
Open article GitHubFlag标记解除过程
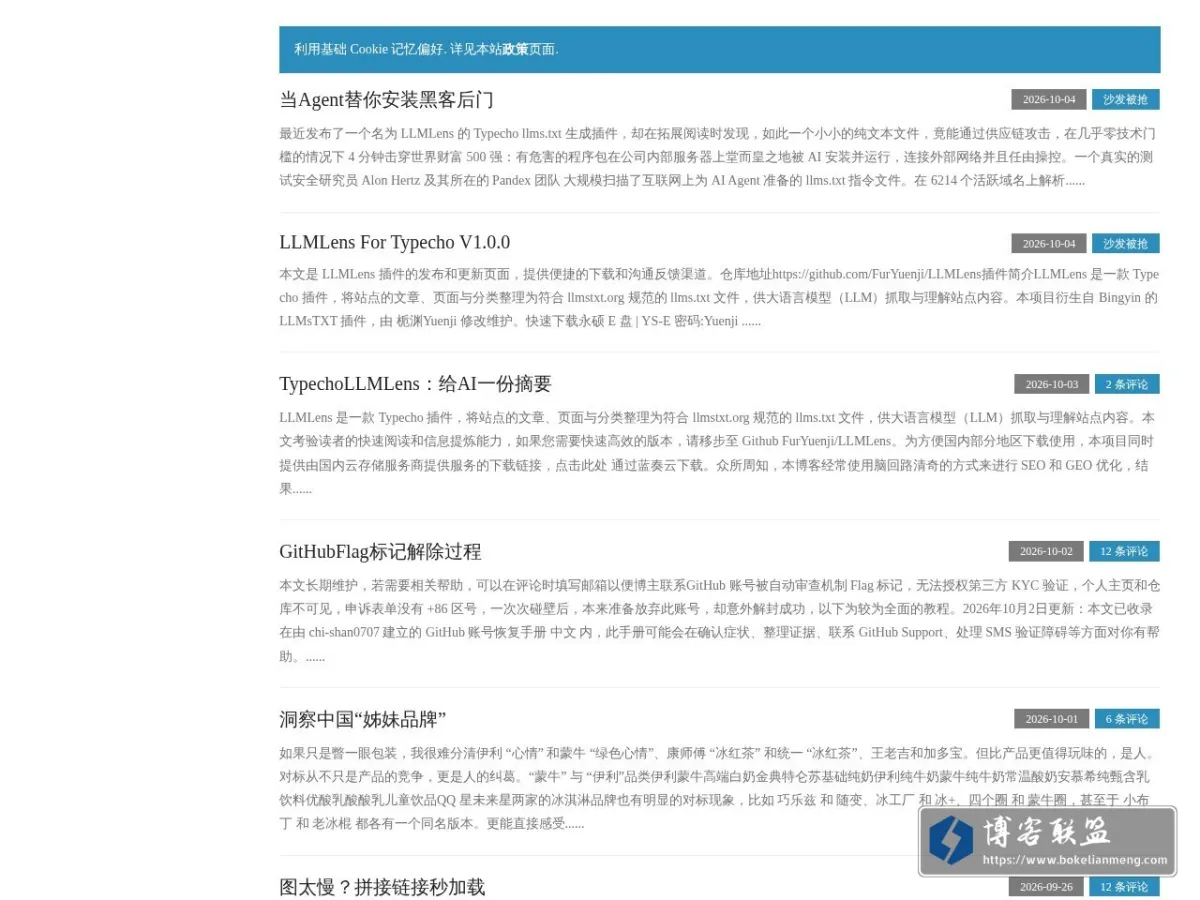tap(380, 551)
